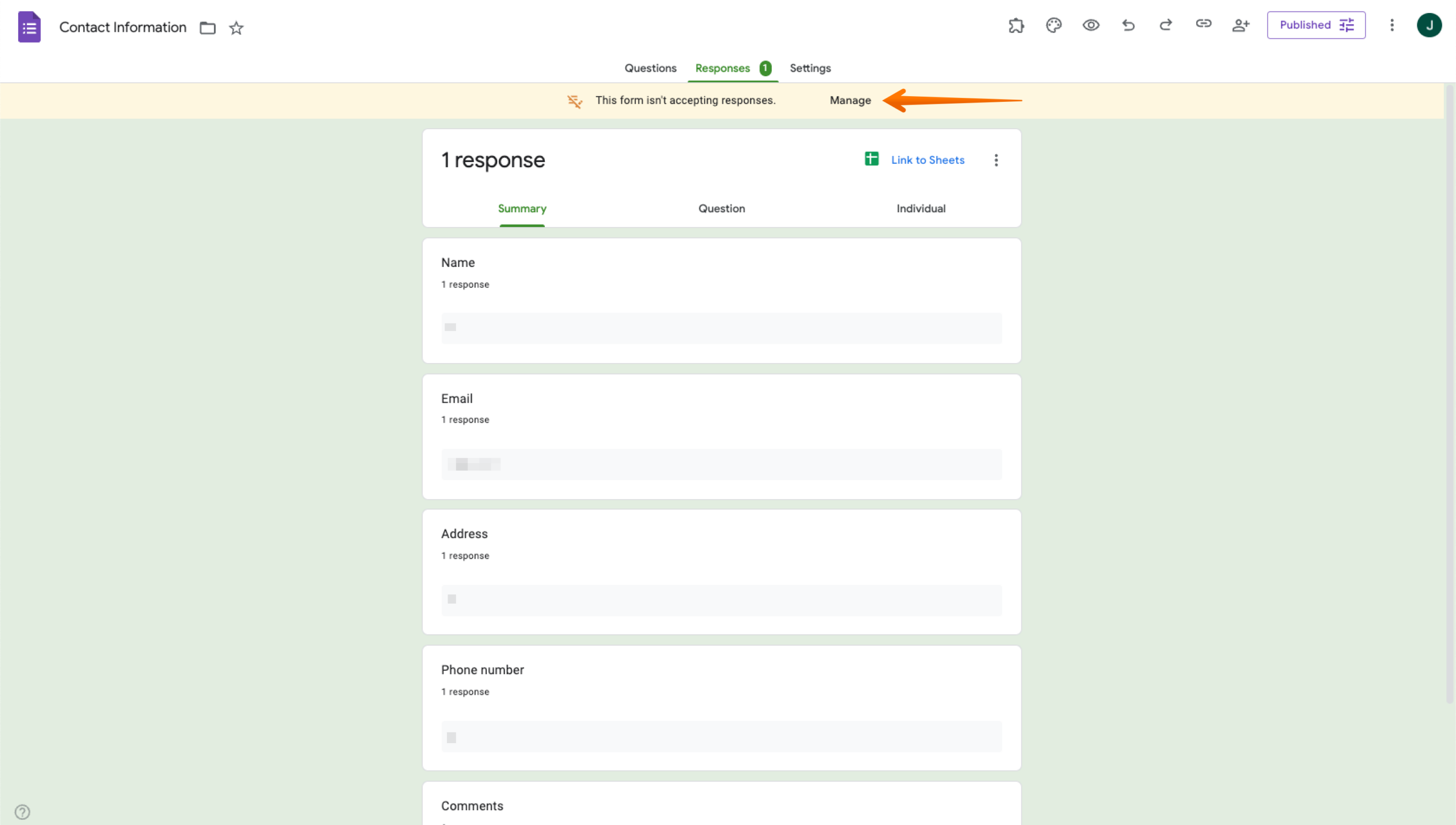The width and height of the screenshot is (1456, 825).
Task: Open the Help question mark icon
Action: coord(22,811)
